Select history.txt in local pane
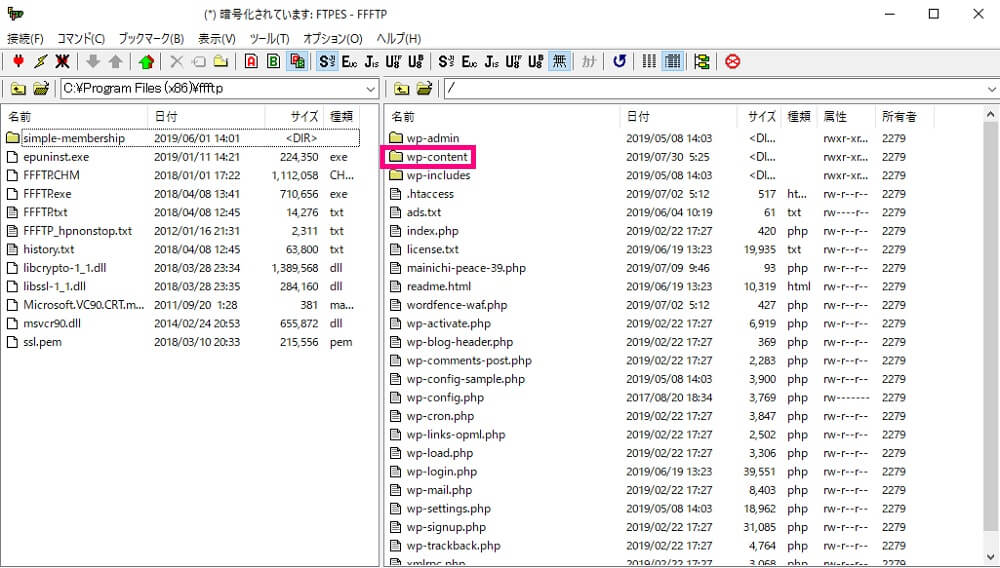Screen dimensions: 1000x568 click(48, 249)
